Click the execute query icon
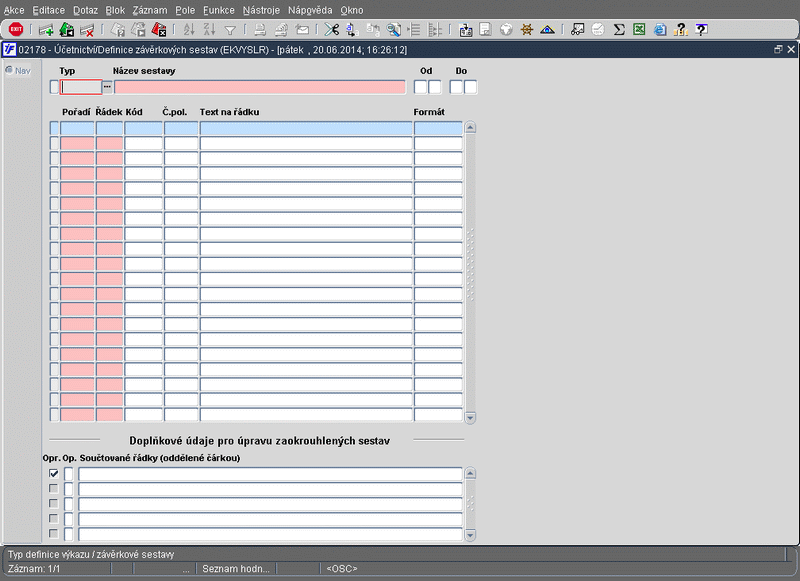 pyautogui.click(x=138, y=30)
